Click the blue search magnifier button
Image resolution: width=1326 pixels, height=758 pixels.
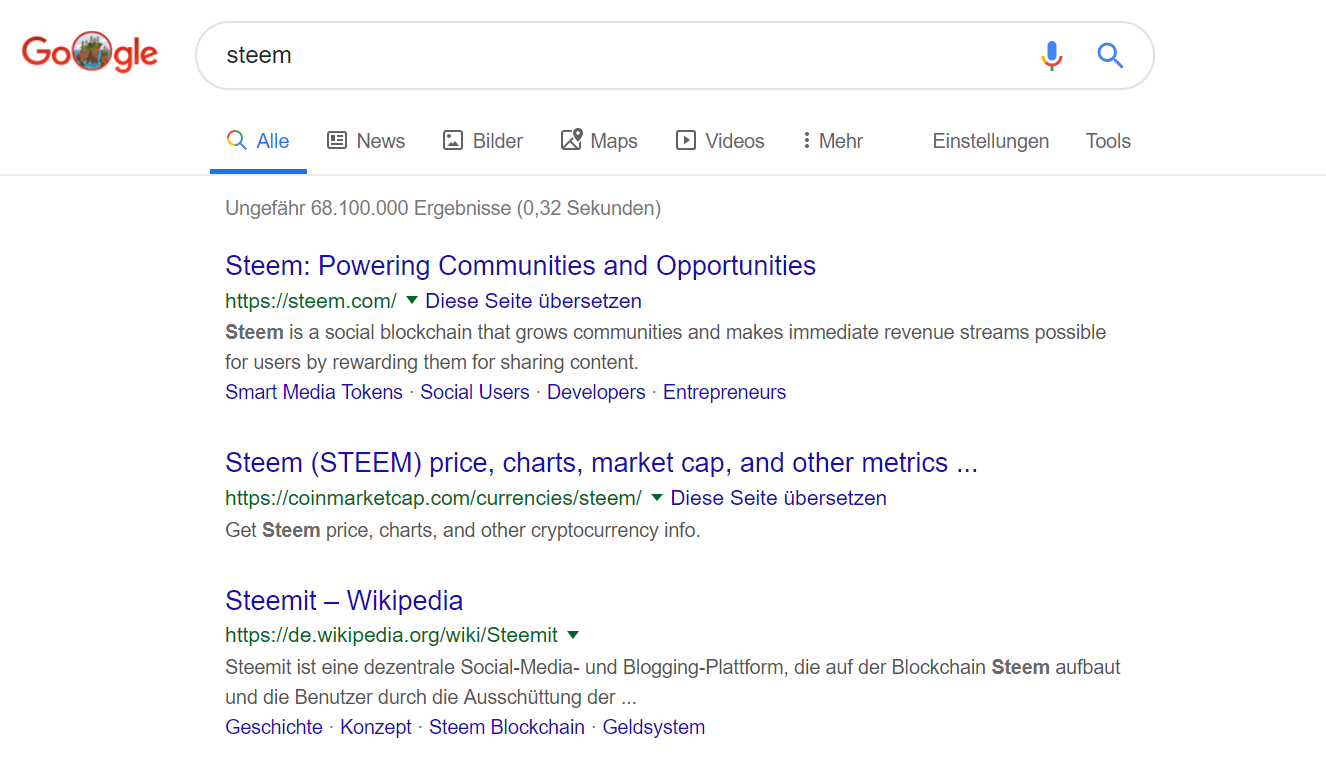pos(1110,55)
